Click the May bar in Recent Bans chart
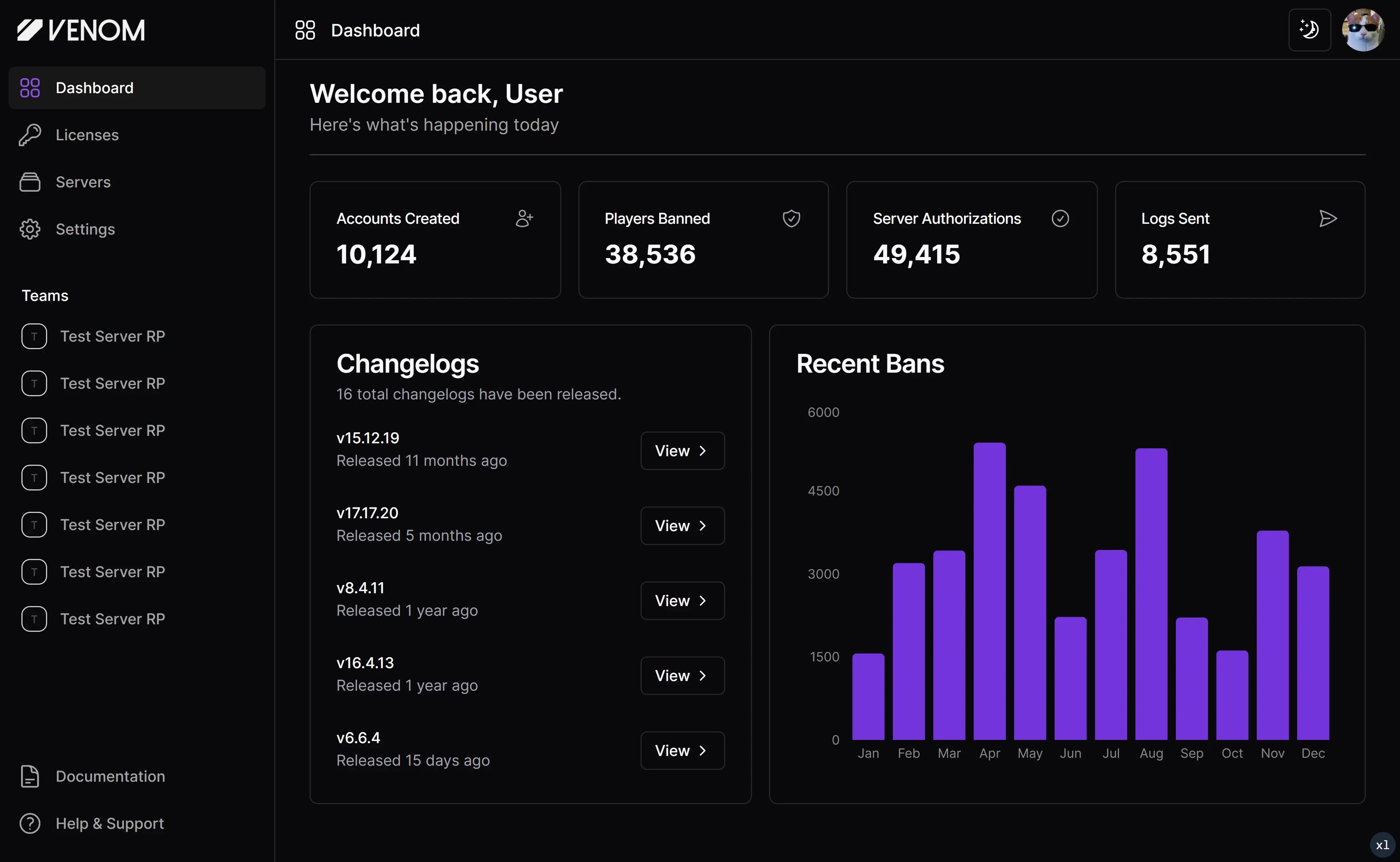This screenshot has height=862, width=1400. 1030,613
